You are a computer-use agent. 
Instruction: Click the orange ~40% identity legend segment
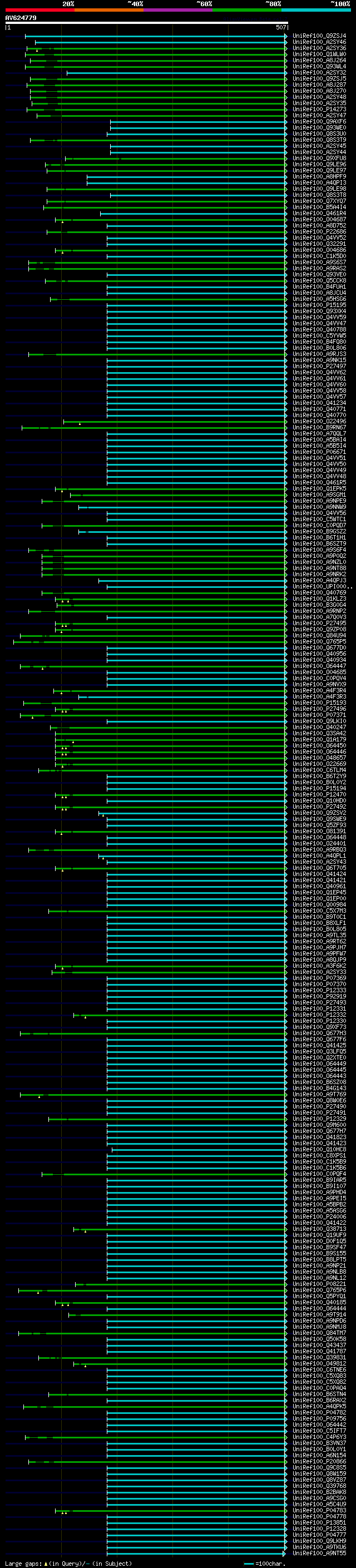click(x=109, y=10)
